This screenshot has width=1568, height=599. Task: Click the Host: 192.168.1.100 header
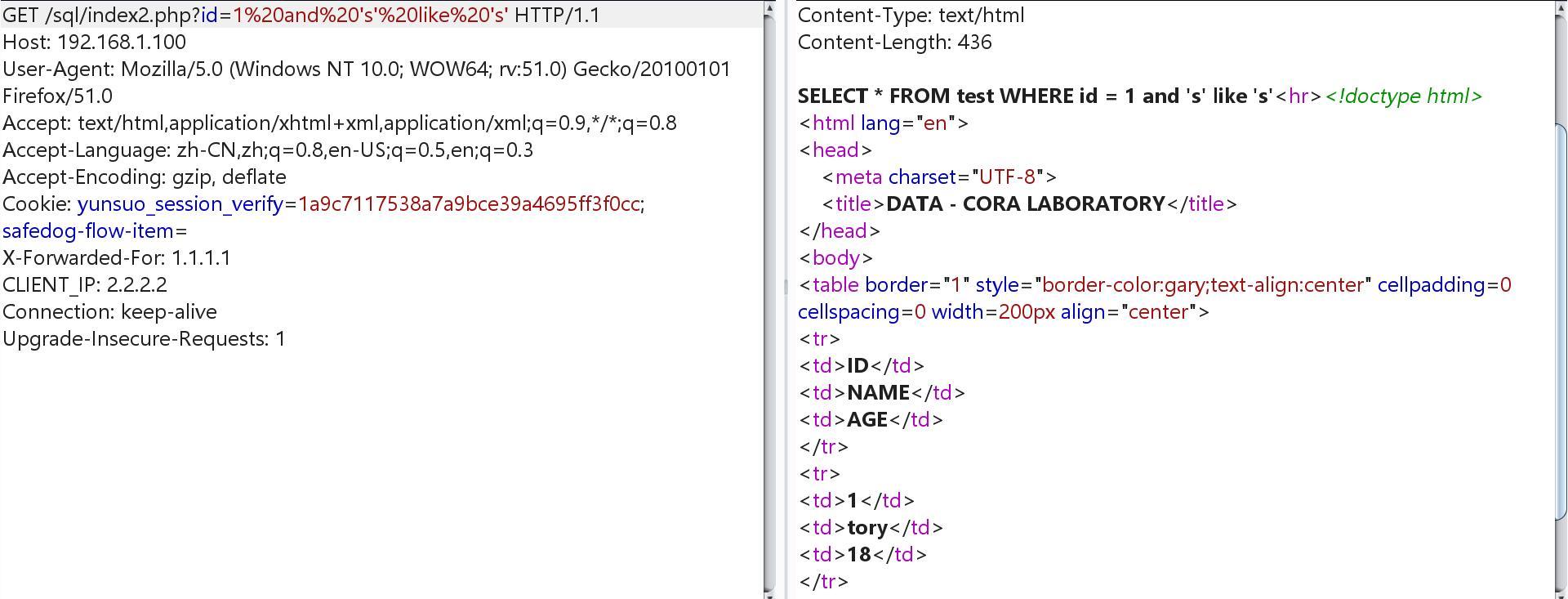click(x=95, y=42)
